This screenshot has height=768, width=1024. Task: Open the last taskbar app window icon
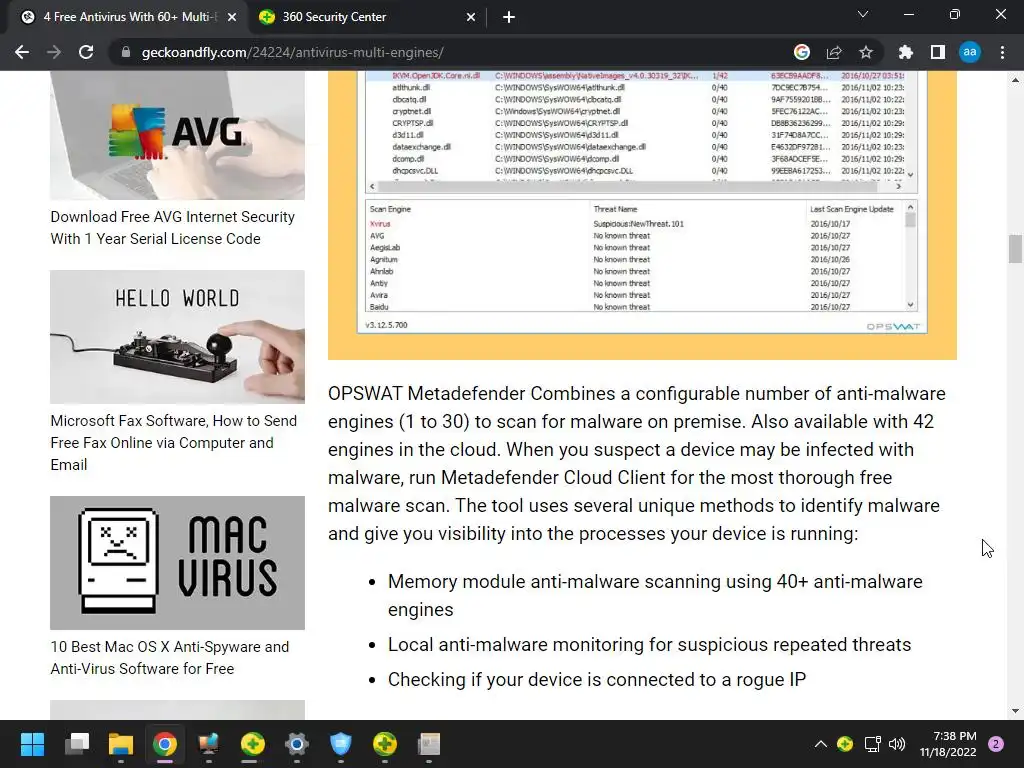coord(429,744)
